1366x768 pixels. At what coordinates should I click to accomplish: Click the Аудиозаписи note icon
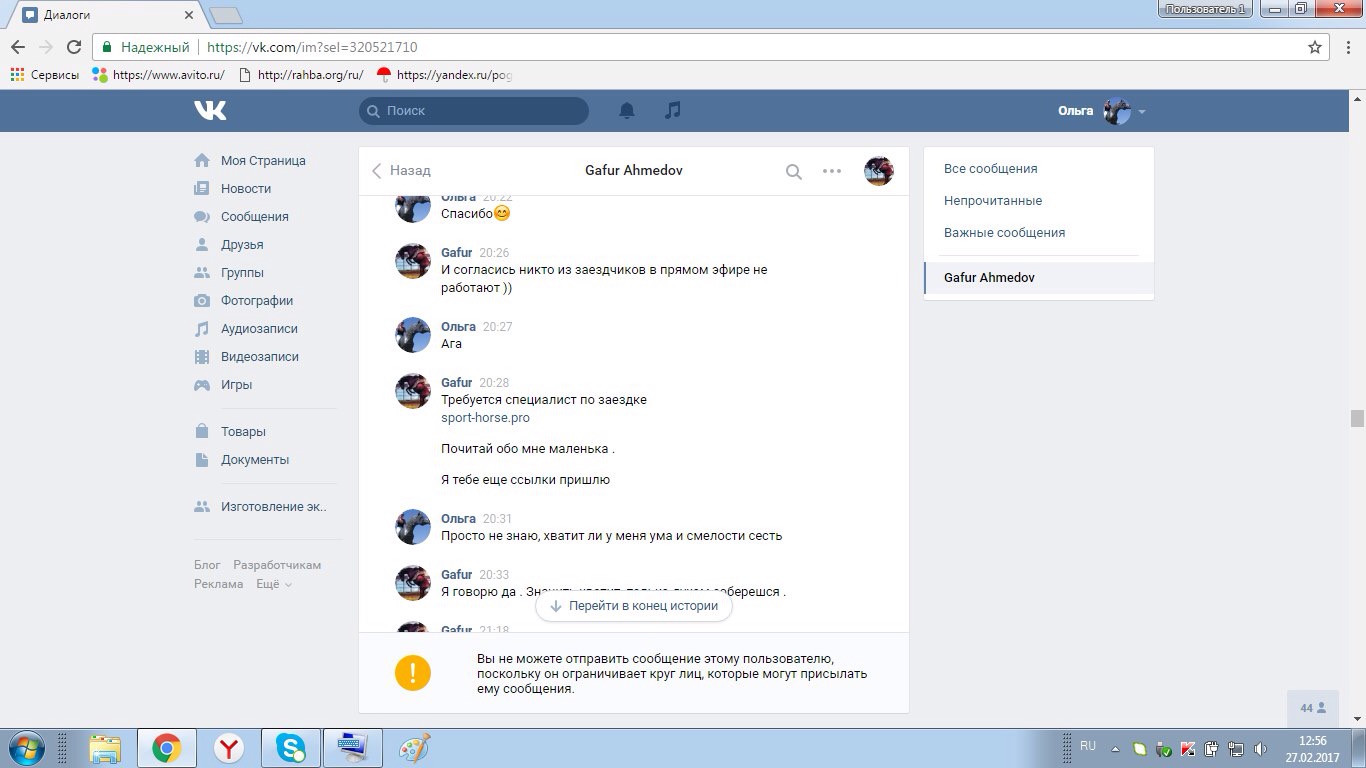point(202,328)
